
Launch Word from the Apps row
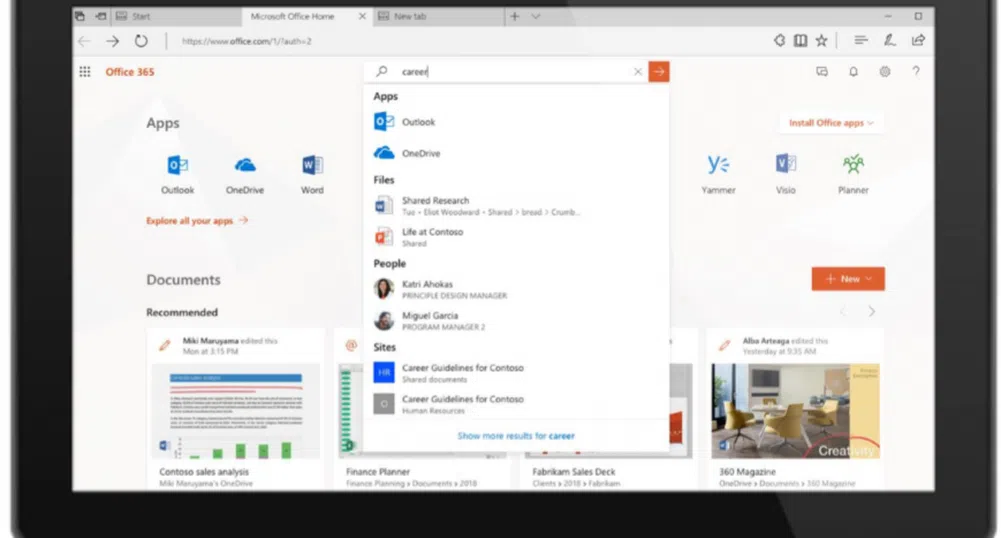pos(312,165)
